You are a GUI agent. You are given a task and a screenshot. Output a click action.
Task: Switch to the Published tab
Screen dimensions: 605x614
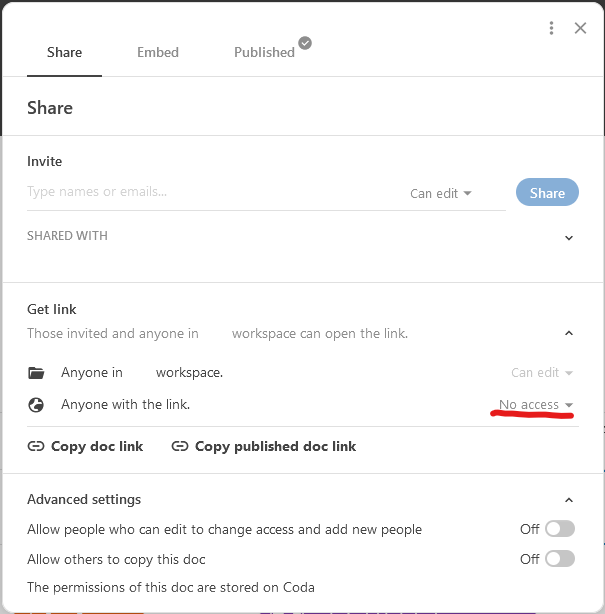[x=264, y=52]
